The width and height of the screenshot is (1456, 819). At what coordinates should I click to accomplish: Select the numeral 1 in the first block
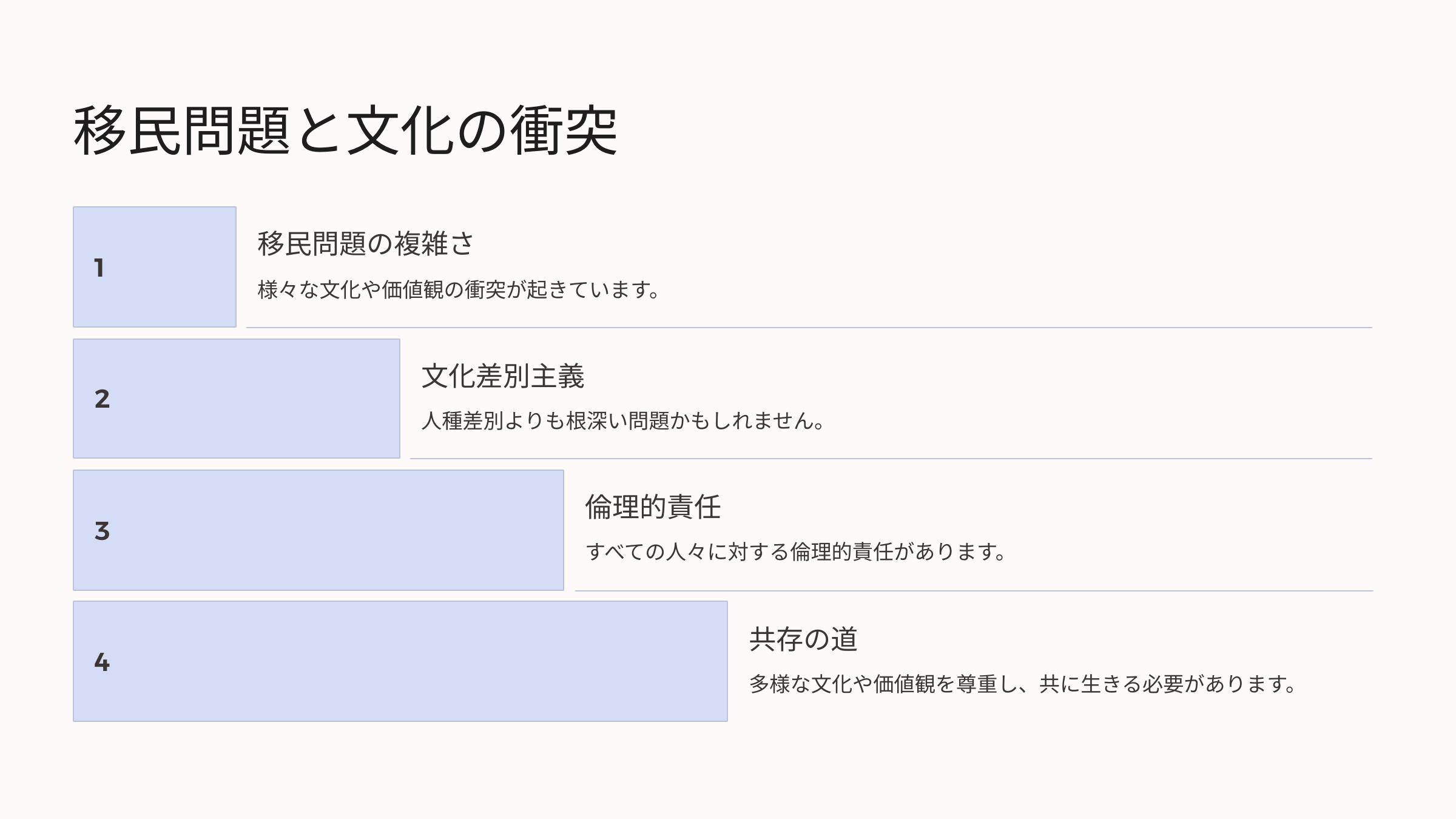[x=99, y=268]
